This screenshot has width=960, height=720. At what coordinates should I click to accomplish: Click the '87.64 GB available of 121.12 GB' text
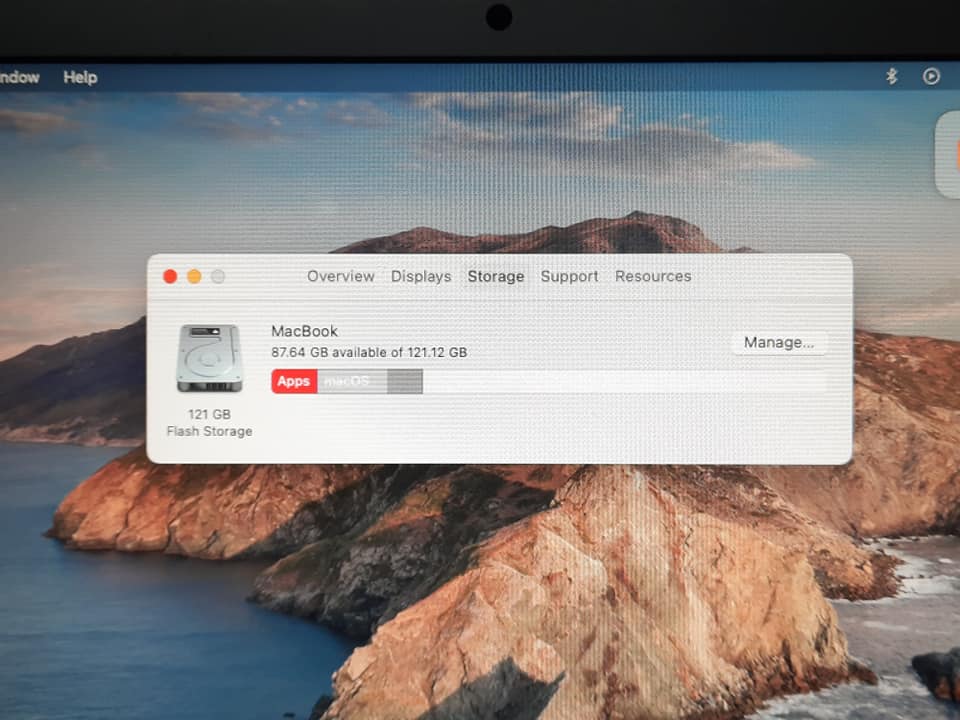point(369,353)
